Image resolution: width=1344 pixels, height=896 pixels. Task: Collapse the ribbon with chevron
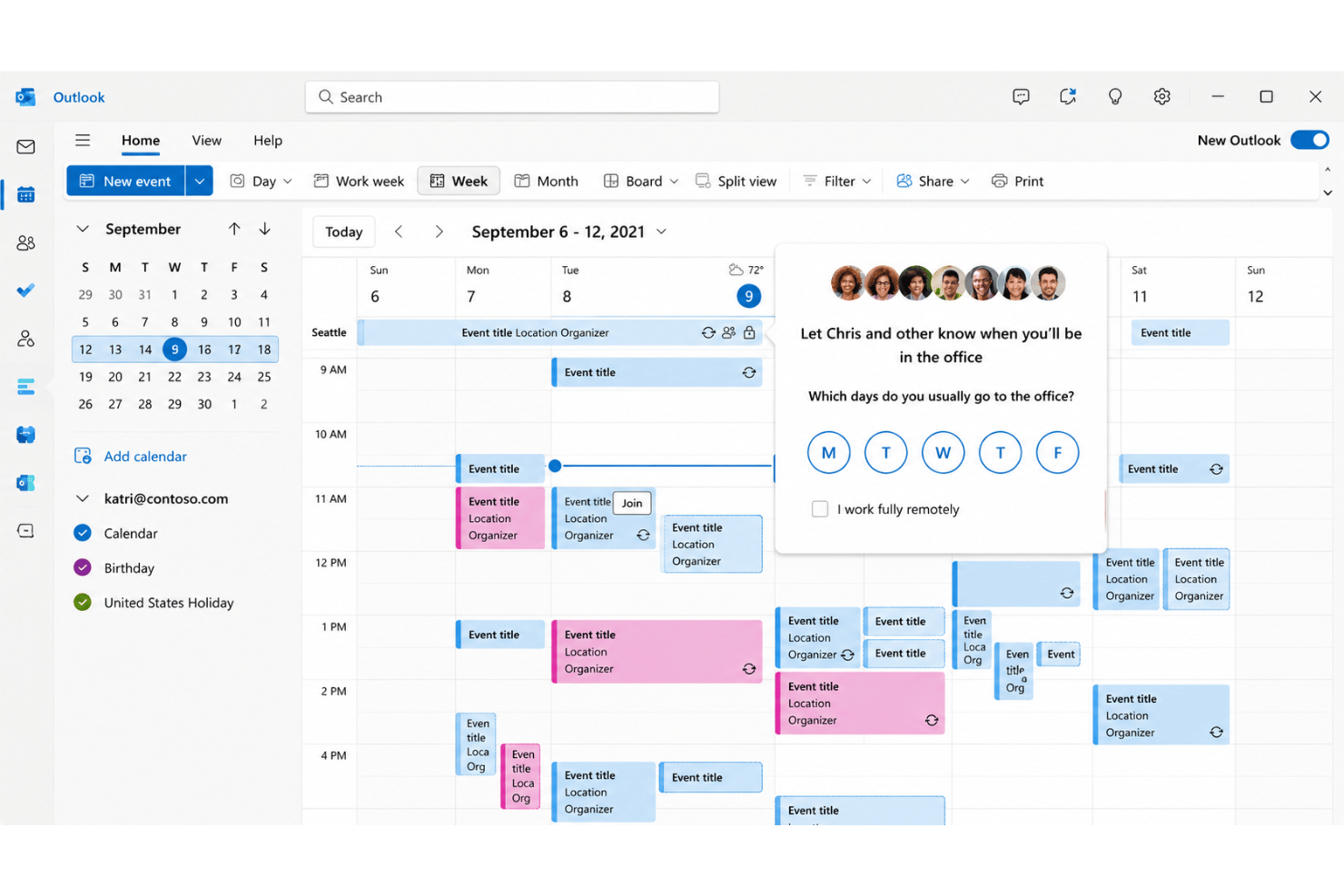point(1328,192)
